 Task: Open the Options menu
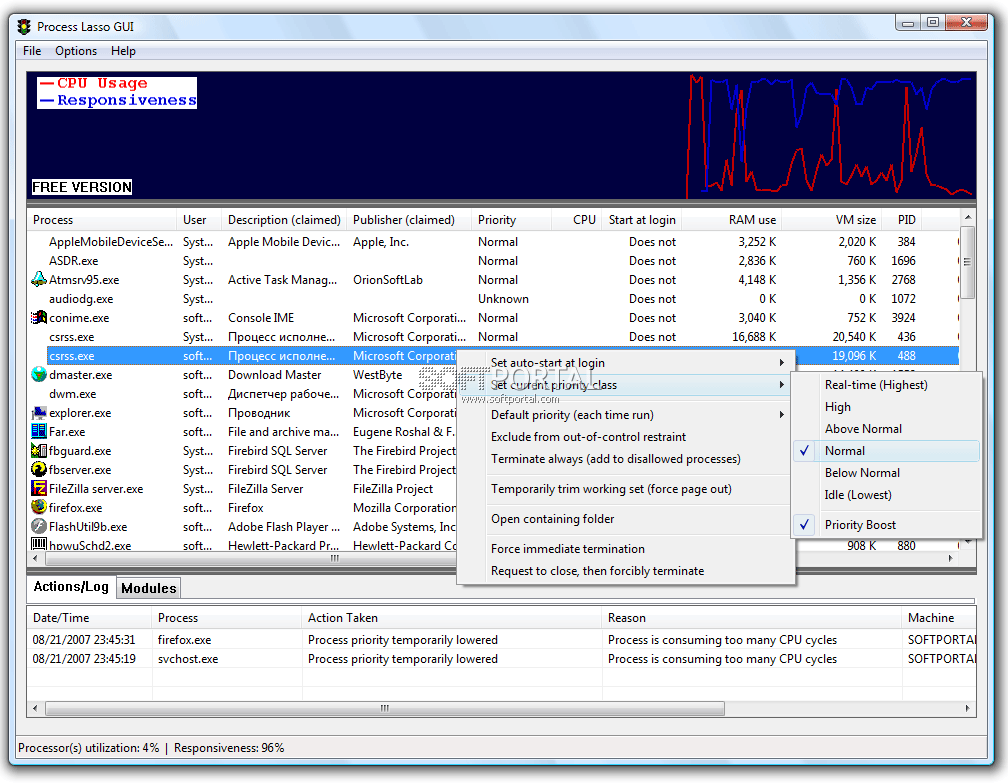[x=76, y=51]
